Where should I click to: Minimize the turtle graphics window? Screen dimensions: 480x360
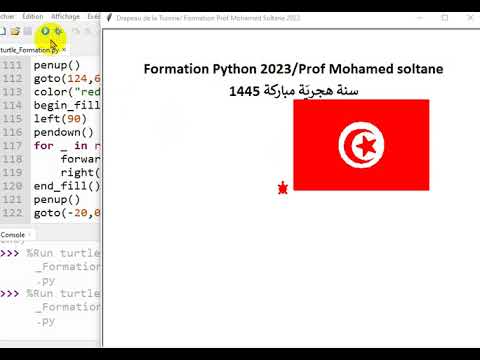tap(420, 18)
